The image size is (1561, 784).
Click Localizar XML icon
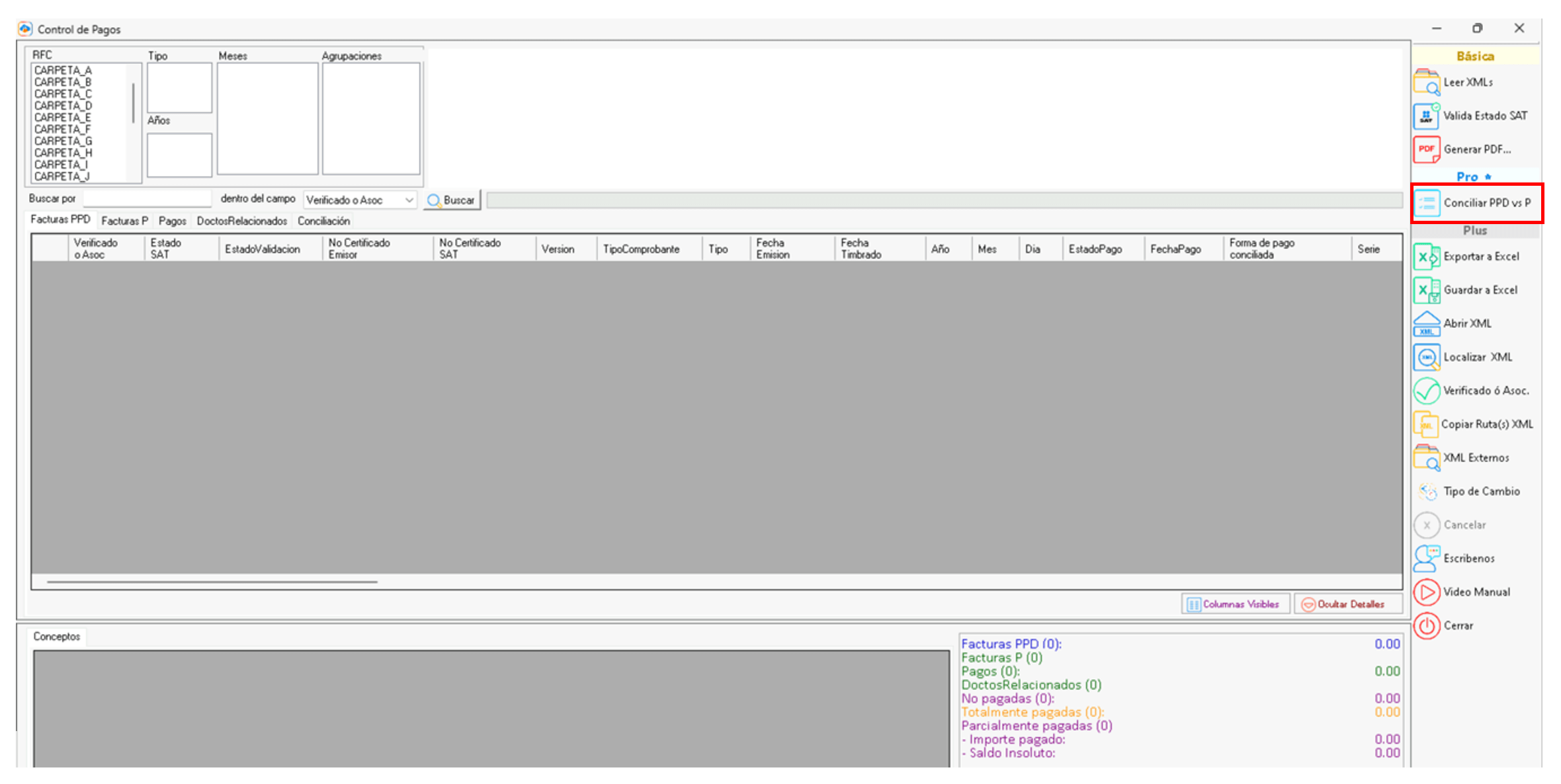click(1427, 358)
